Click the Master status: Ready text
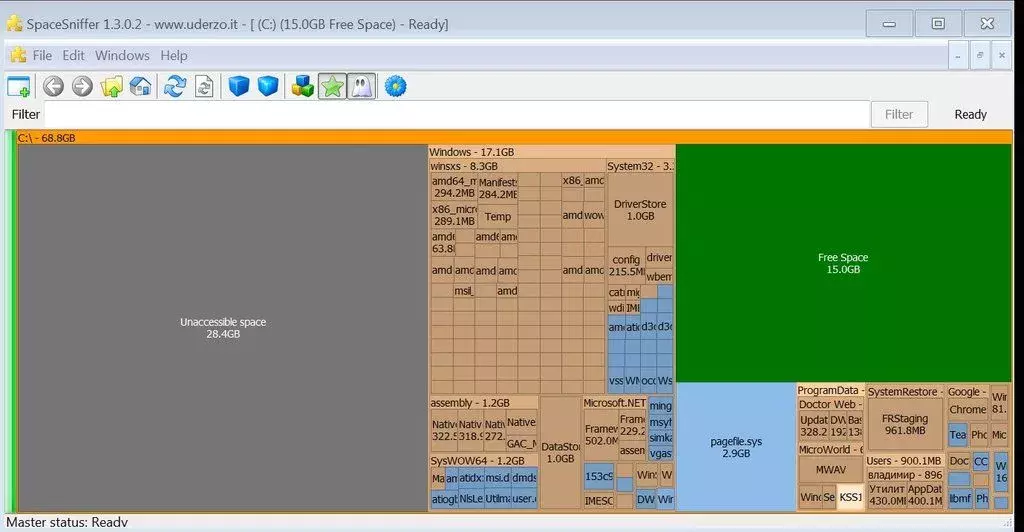This screenshot has height=532, width=1024. pyautogui.click(x=67, y=522)
